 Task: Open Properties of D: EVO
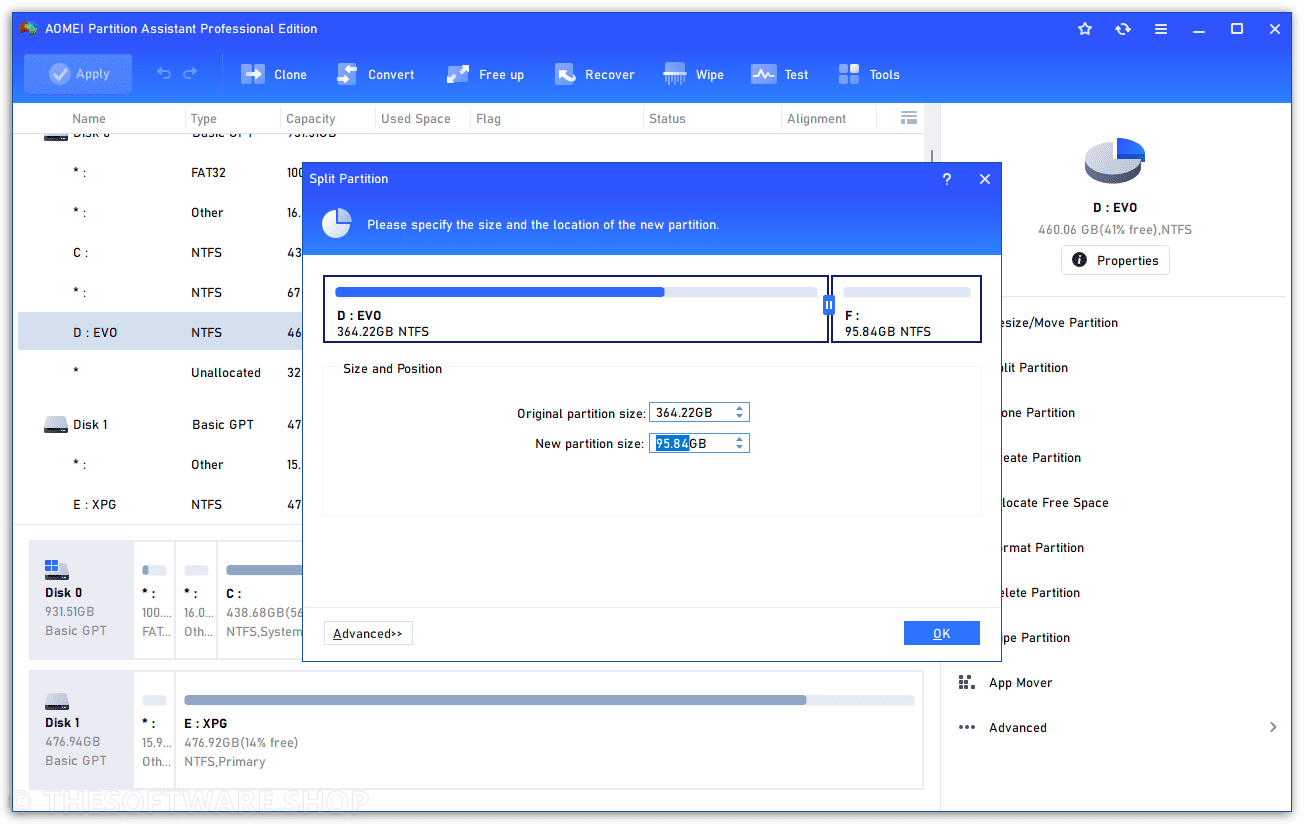(x=1115, y=260)
